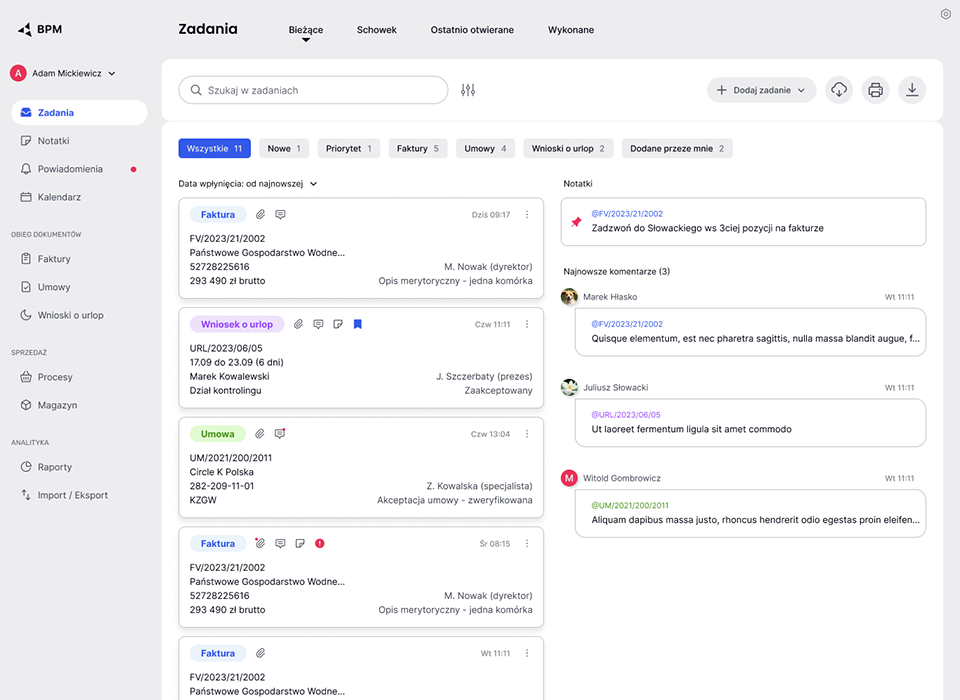This screenshot has width=960, height=700.
Task: Expand the Adam Mickiewicz user menu
Action: tap(63, 73)
